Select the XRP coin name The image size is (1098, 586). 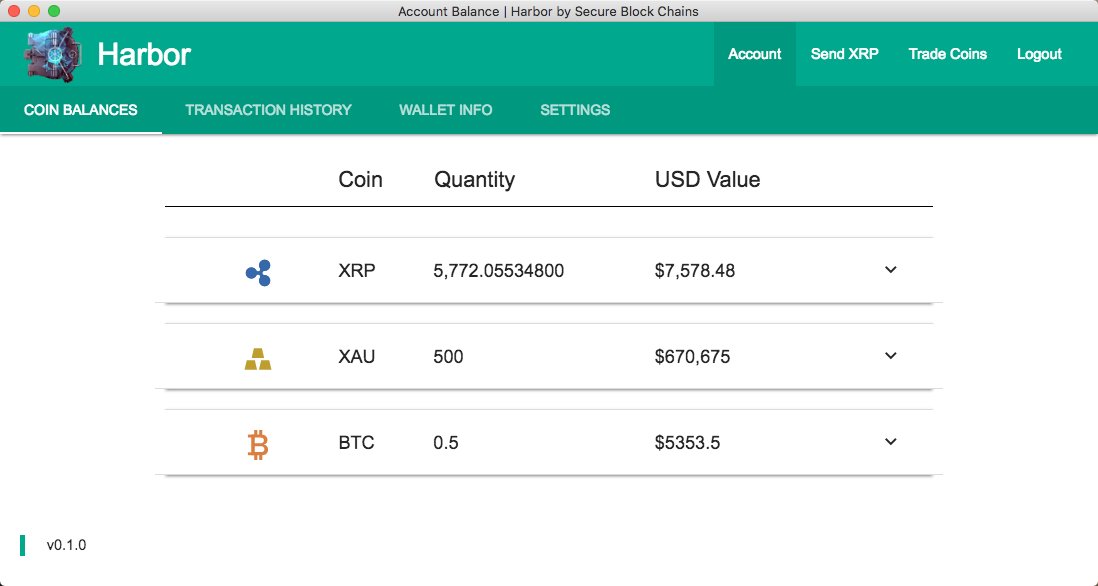point(356,270)
